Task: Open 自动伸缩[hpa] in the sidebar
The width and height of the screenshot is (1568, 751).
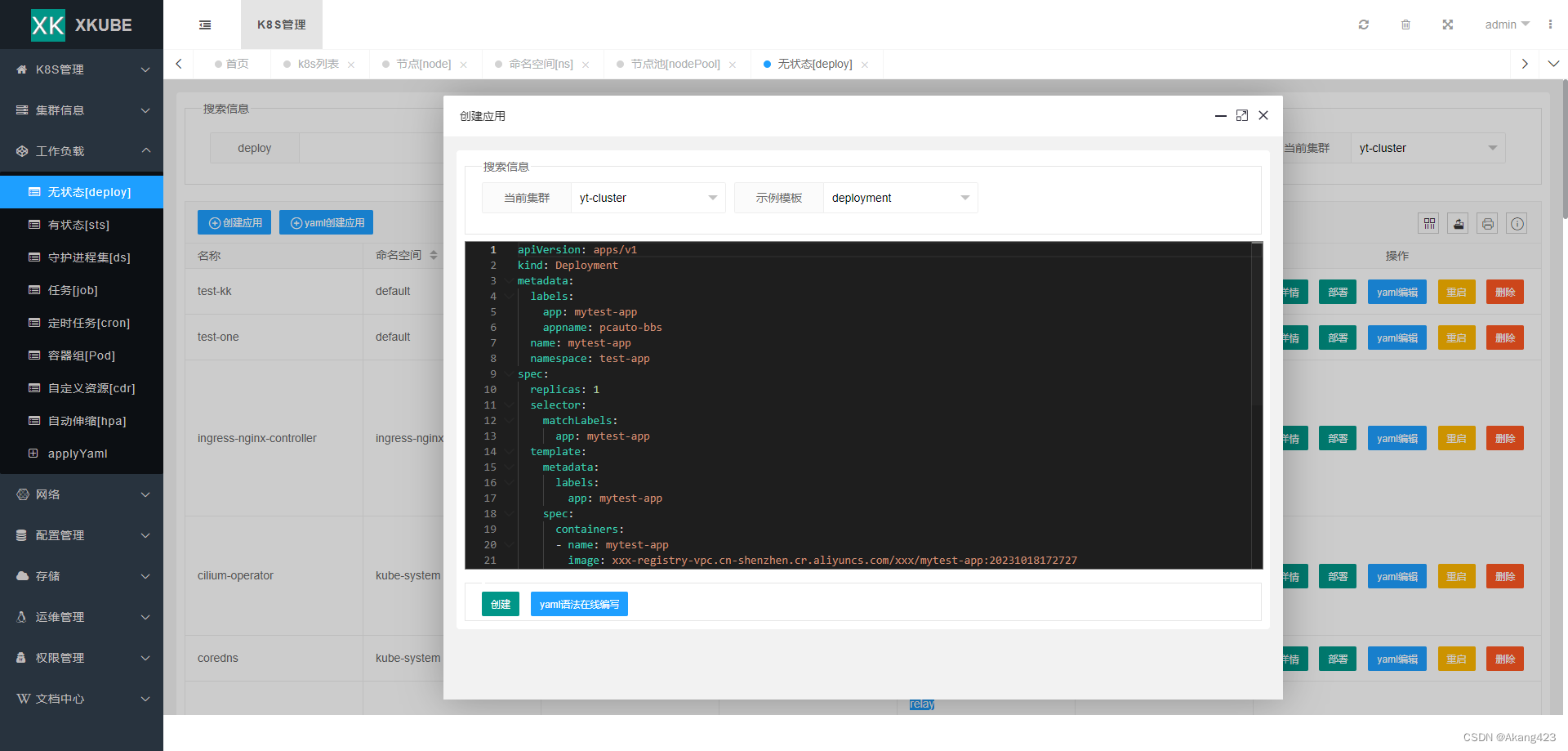Action: click(x=82, y=421)
